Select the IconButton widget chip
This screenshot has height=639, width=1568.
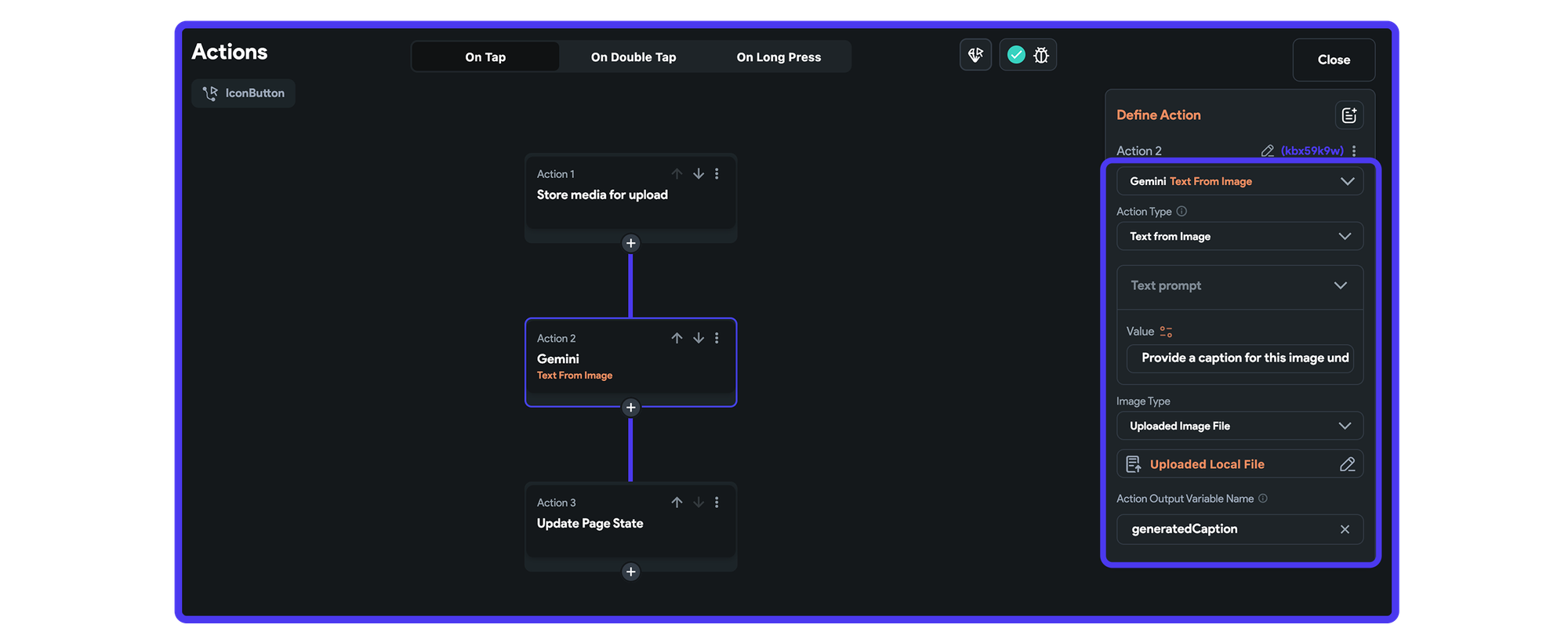click(243, 93)
